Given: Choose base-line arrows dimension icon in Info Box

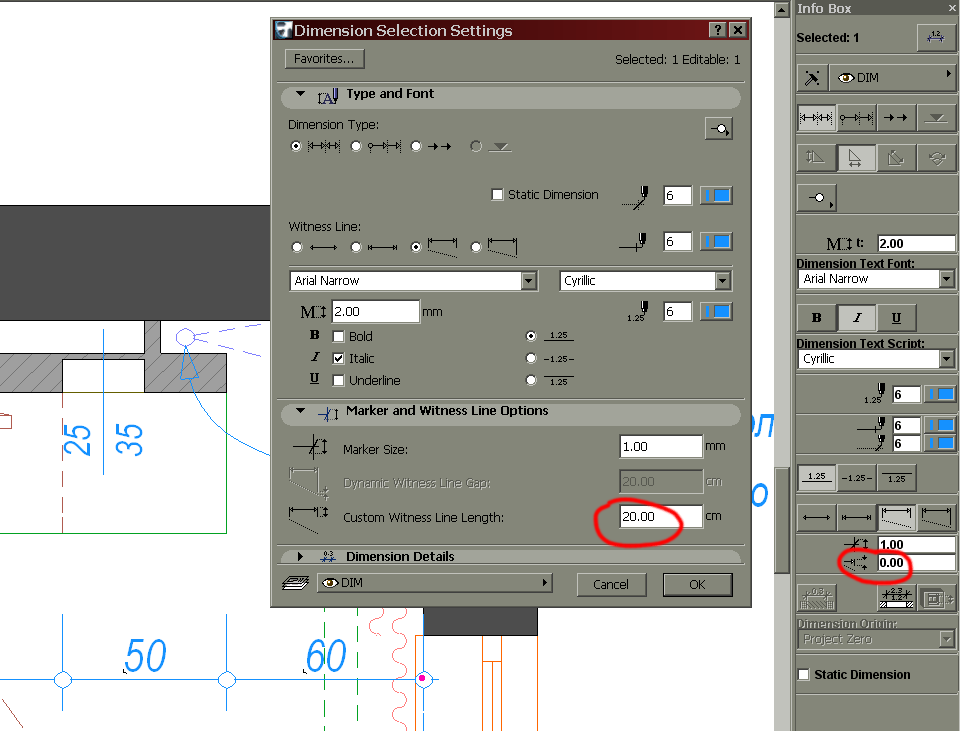Looking at the screenshot, I should (x=896, y=118).
